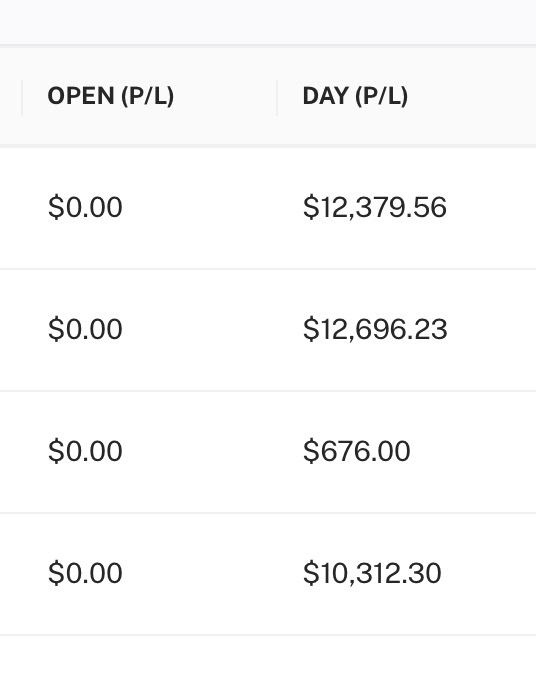This screenshot has width=536, height=694.
Task: Click the gray bar above the table header
Action: (x=268, y=22)
